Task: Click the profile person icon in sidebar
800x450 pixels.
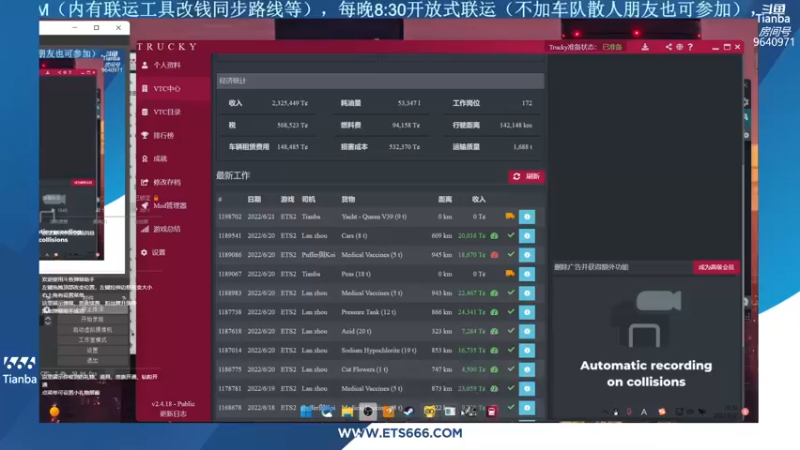Action: point(145,65)
